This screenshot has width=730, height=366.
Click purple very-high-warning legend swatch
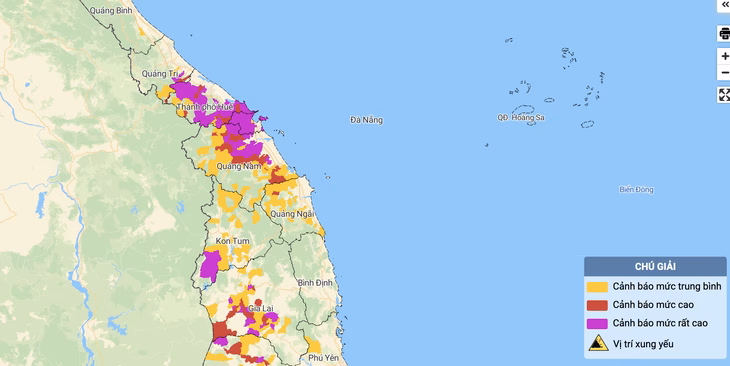597,324
